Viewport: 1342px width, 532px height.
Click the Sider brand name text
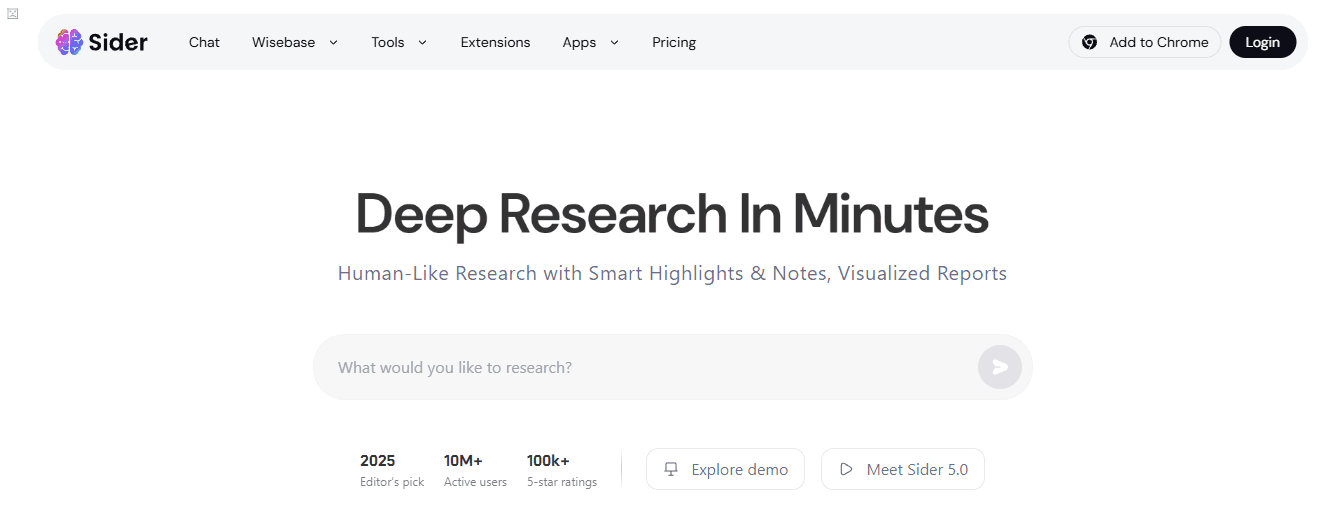tap(118, 42)
